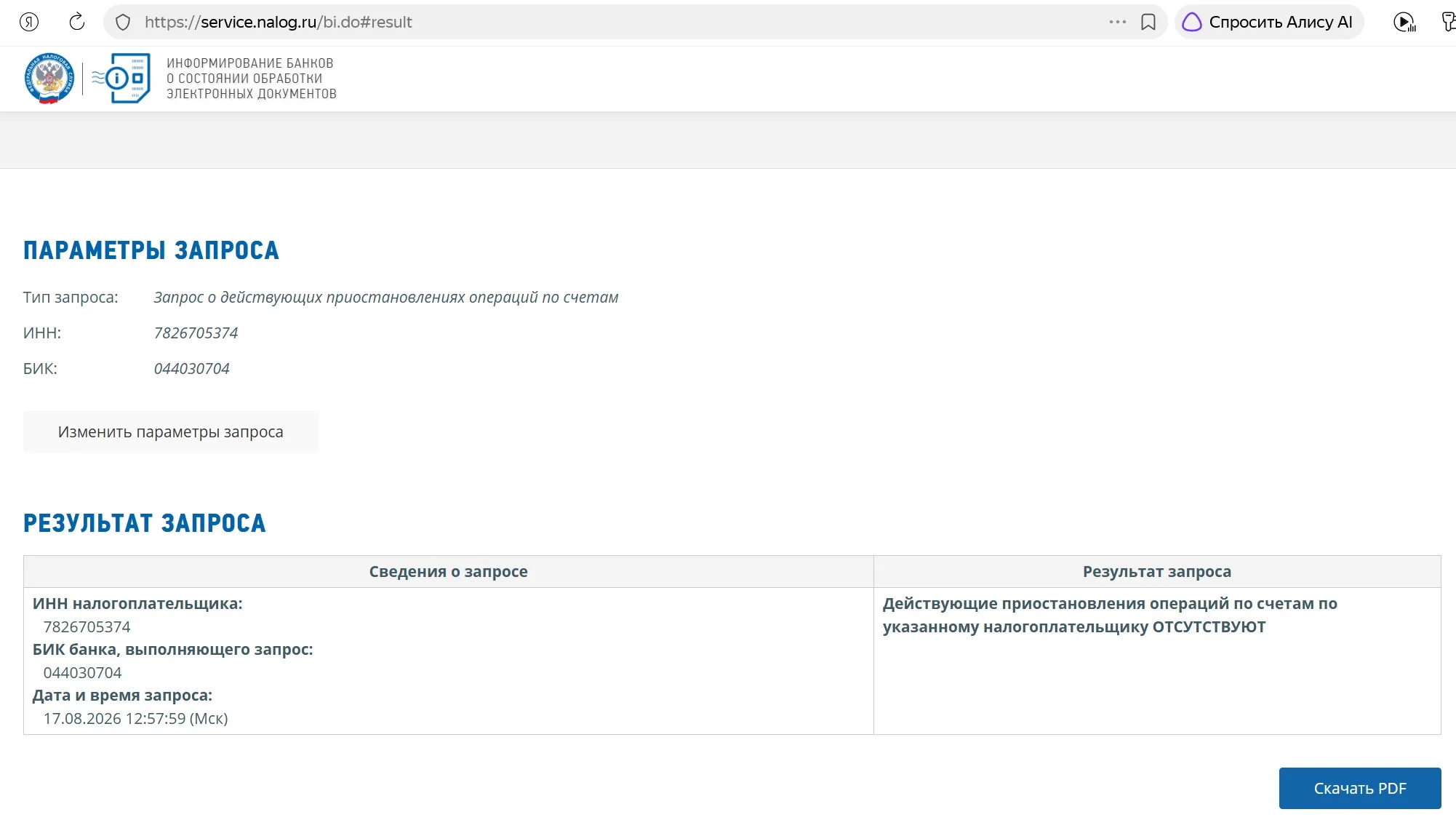Image resolution: width=1456 pixels, height=820 pixels.
Task: Click the bank informing service icon
Action: coord(121,78)
